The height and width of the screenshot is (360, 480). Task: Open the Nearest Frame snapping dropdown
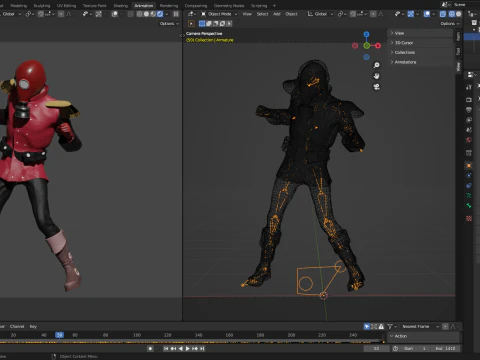coord(420,326)
